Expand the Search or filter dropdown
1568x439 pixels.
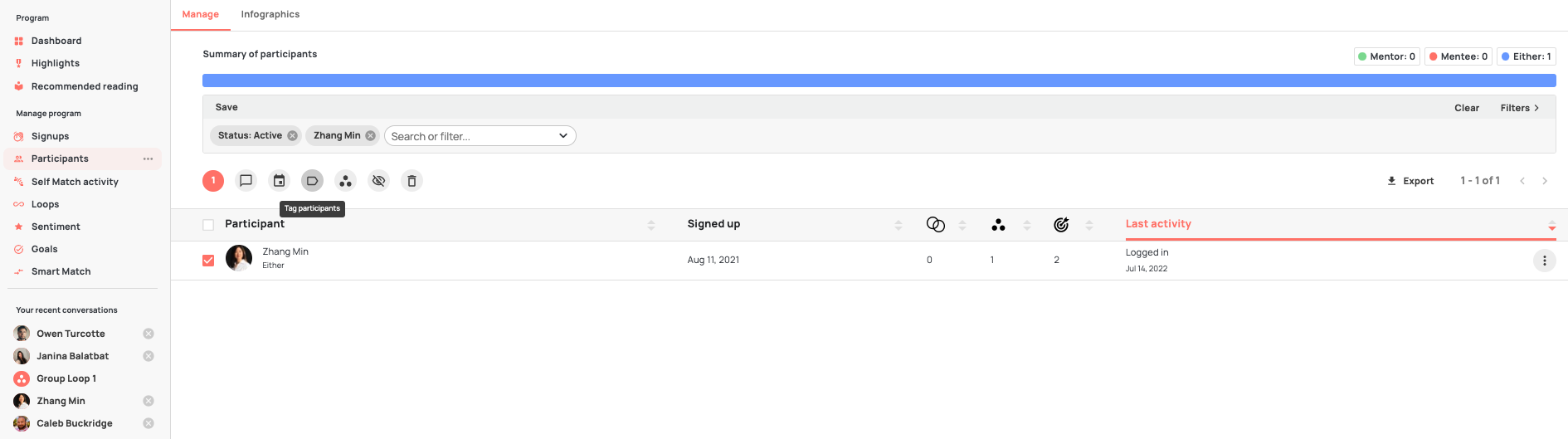click(x=480, y=136)
